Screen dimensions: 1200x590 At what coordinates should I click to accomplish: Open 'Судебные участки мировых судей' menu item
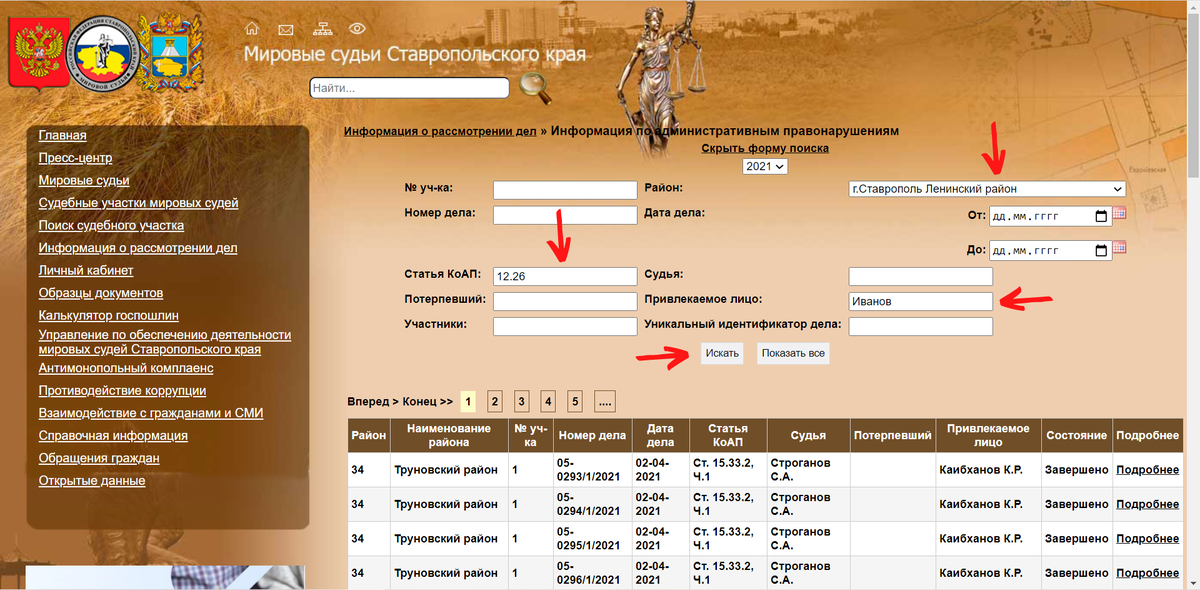pyautogui.click(x=139, y=203)
